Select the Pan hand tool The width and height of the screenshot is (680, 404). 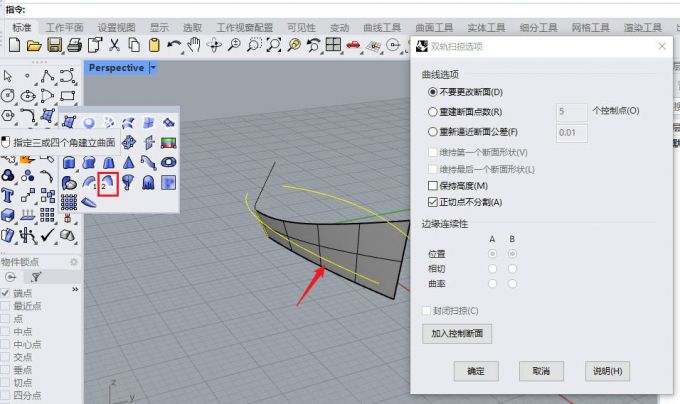point(194,45)
